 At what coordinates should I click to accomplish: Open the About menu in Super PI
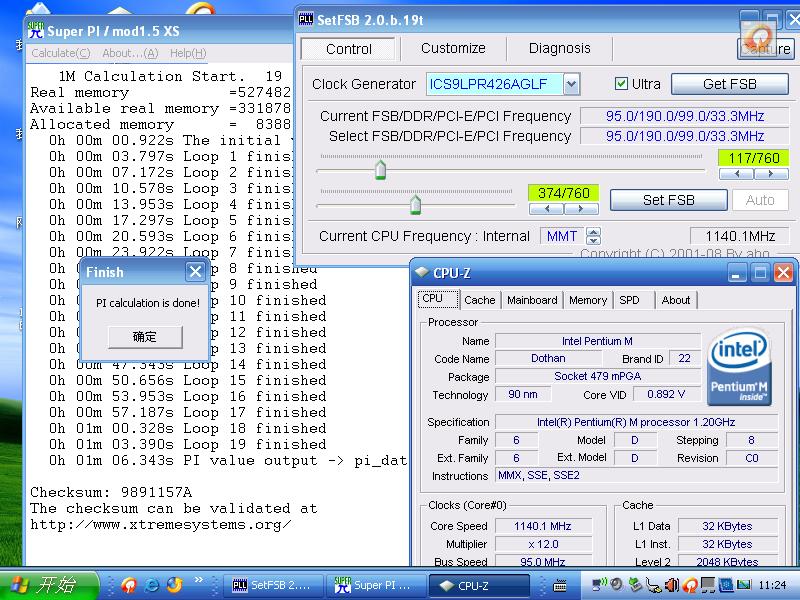[130, 53]
